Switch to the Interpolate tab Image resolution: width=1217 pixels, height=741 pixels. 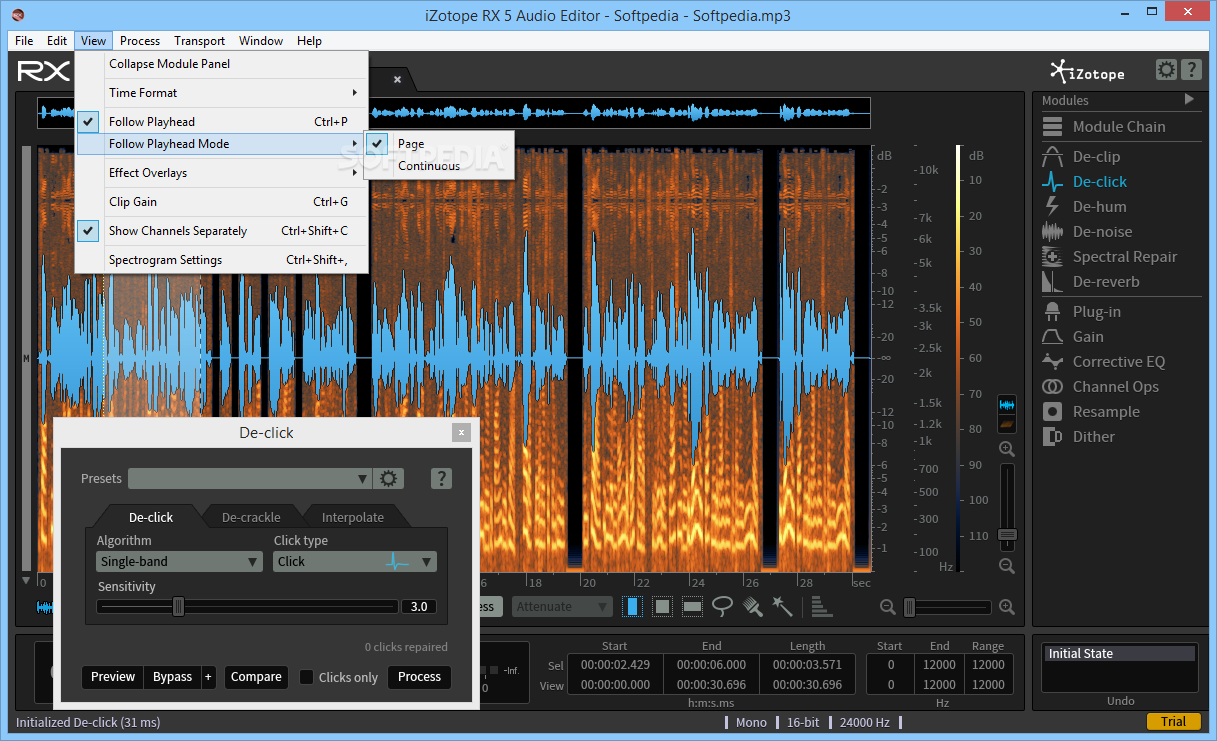(x=353, y=517)
